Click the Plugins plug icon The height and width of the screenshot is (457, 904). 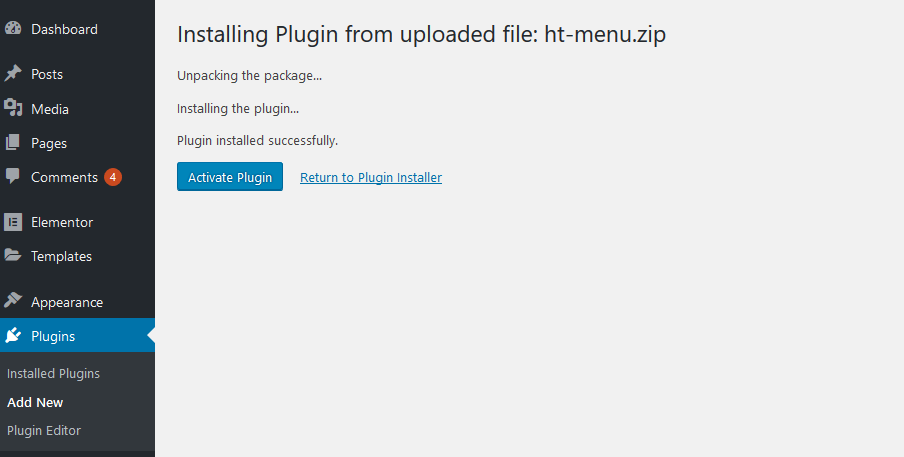[x=13, y=335]
